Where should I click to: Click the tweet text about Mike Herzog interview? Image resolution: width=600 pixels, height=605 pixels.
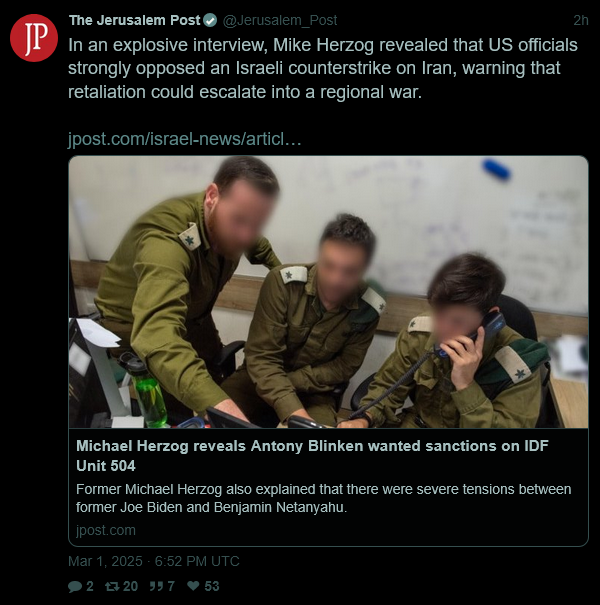click(x=323, y=68)
